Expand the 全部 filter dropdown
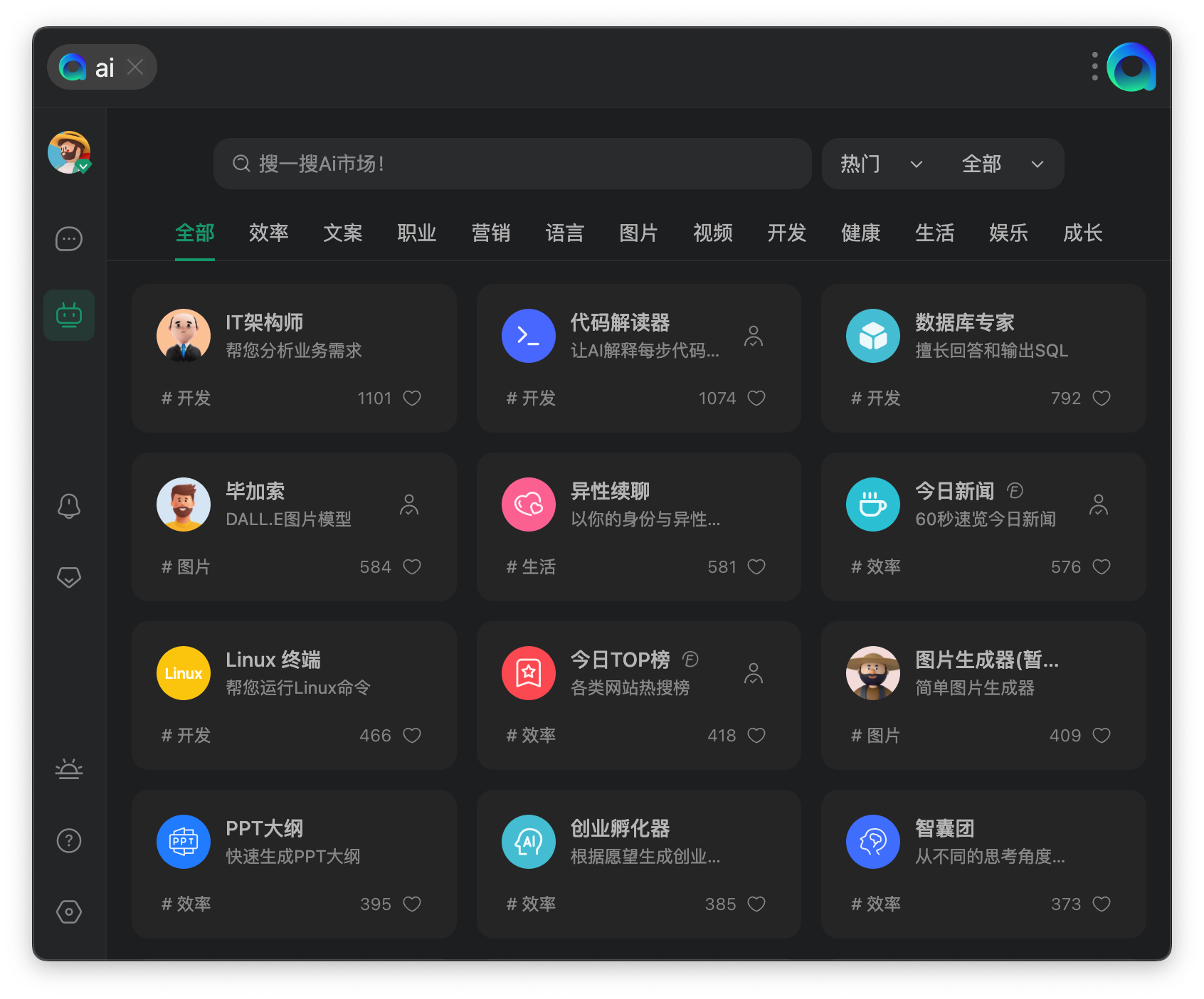 tap(1002, 164)
